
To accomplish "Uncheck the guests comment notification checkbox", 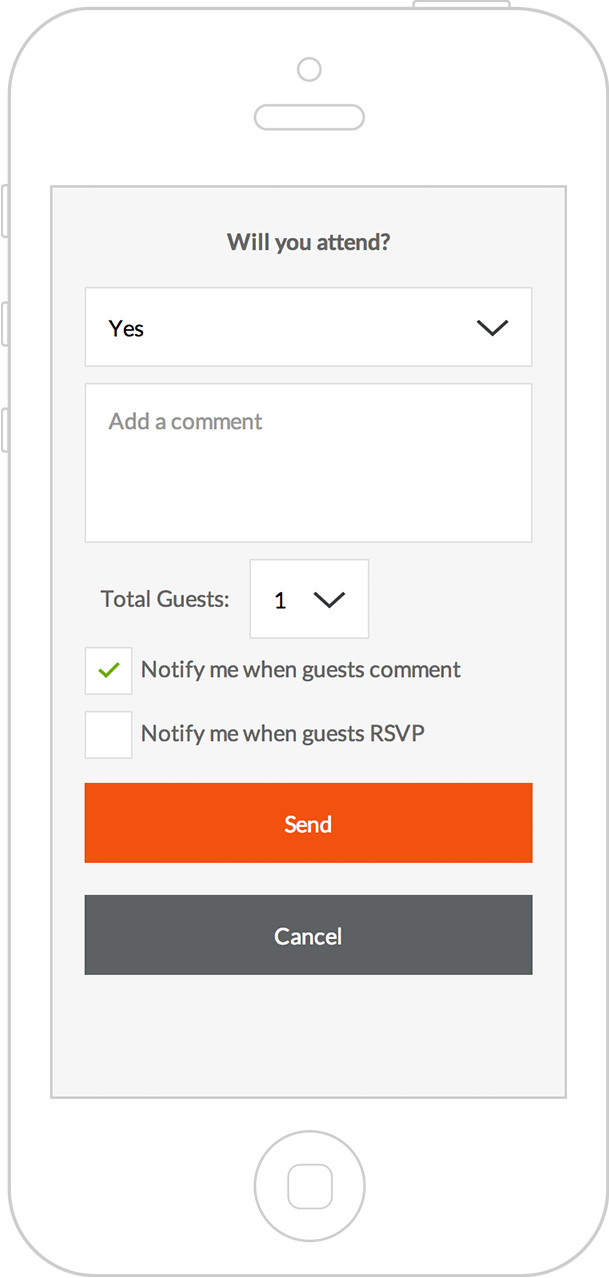I will [x=108, y=671].
